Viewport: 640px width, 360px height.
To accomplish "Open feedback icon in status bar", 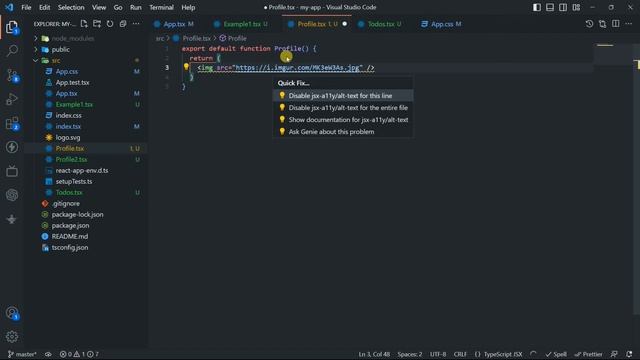I will click(614, 354).
